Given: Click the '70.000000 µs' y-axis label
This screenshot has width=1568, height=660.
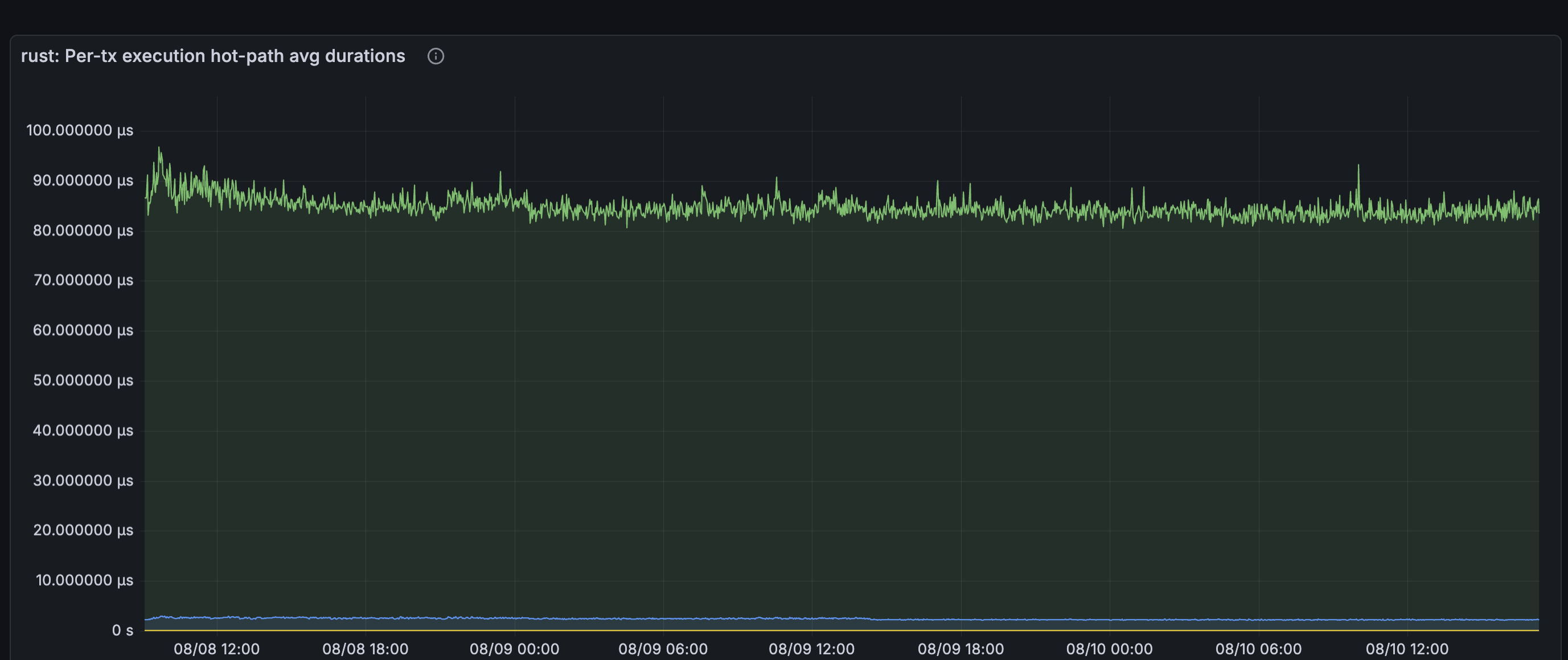Looking at the screenshot, I should pyautogui.click(x=83, y=280).
